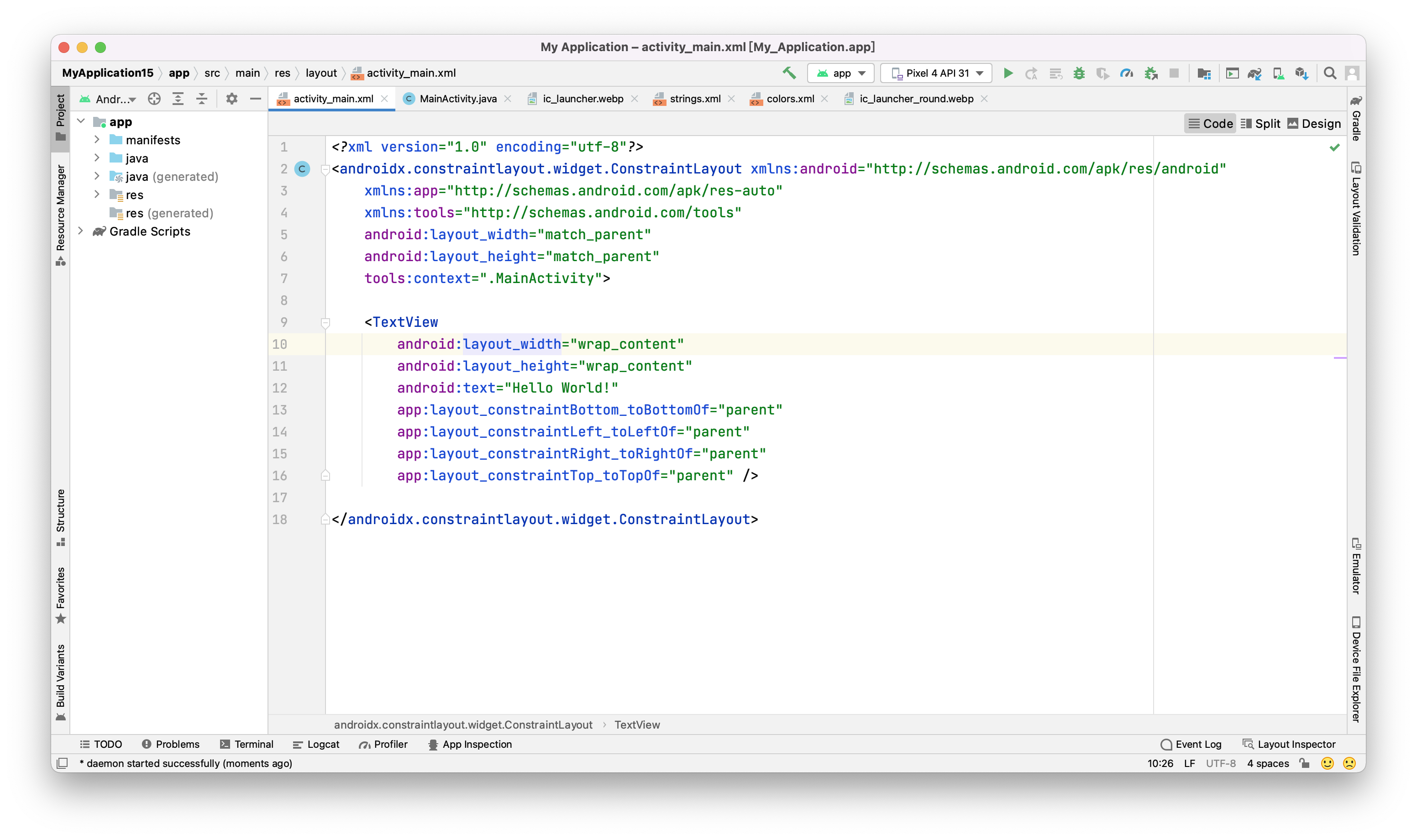This screenshot has height=840, width=1417.
Task: Click the related class gutter icon on line 2
Action: click(302, 168)
